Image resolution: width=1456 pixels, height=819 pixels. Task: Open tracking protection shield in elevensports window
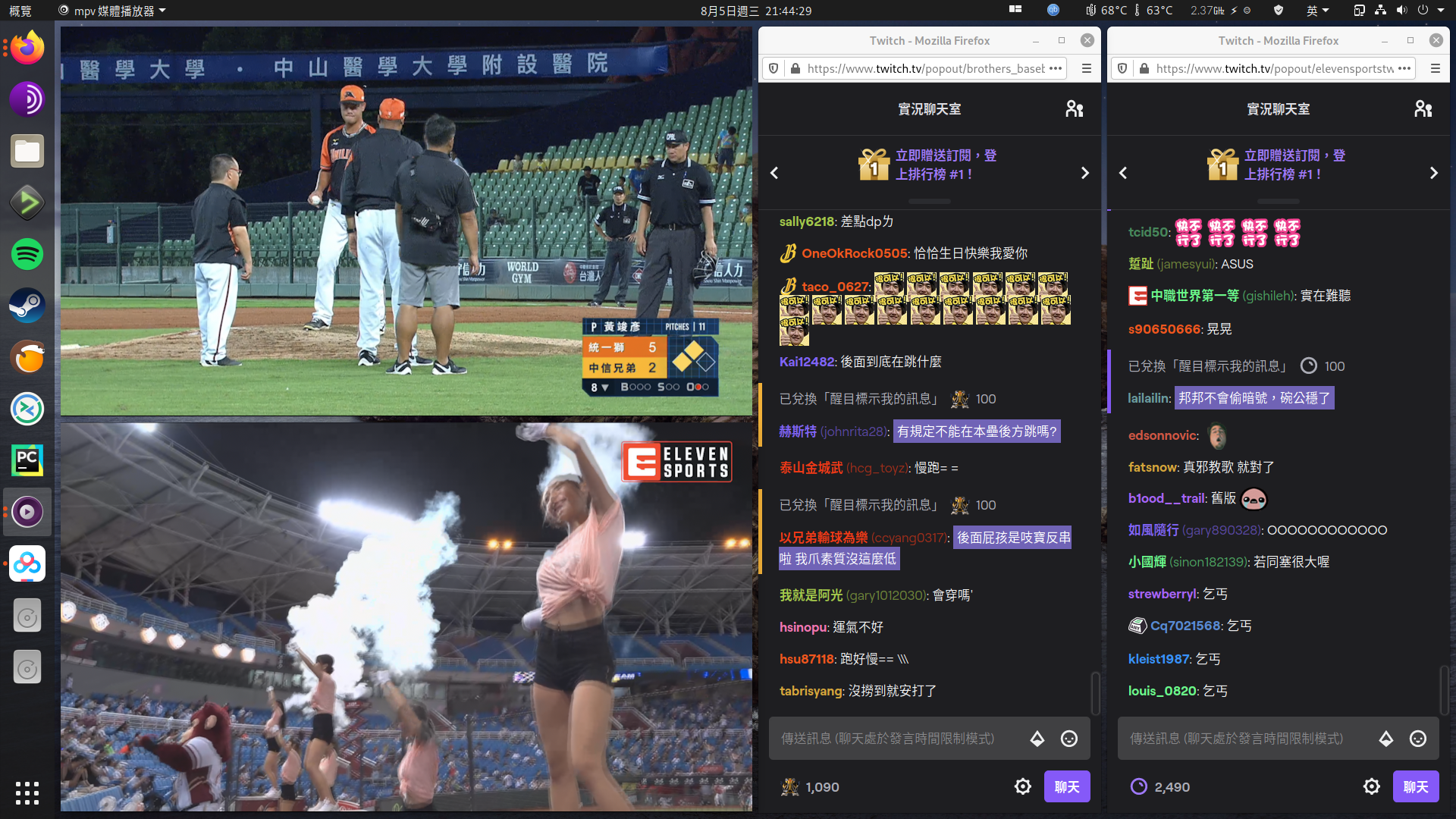1122,68
